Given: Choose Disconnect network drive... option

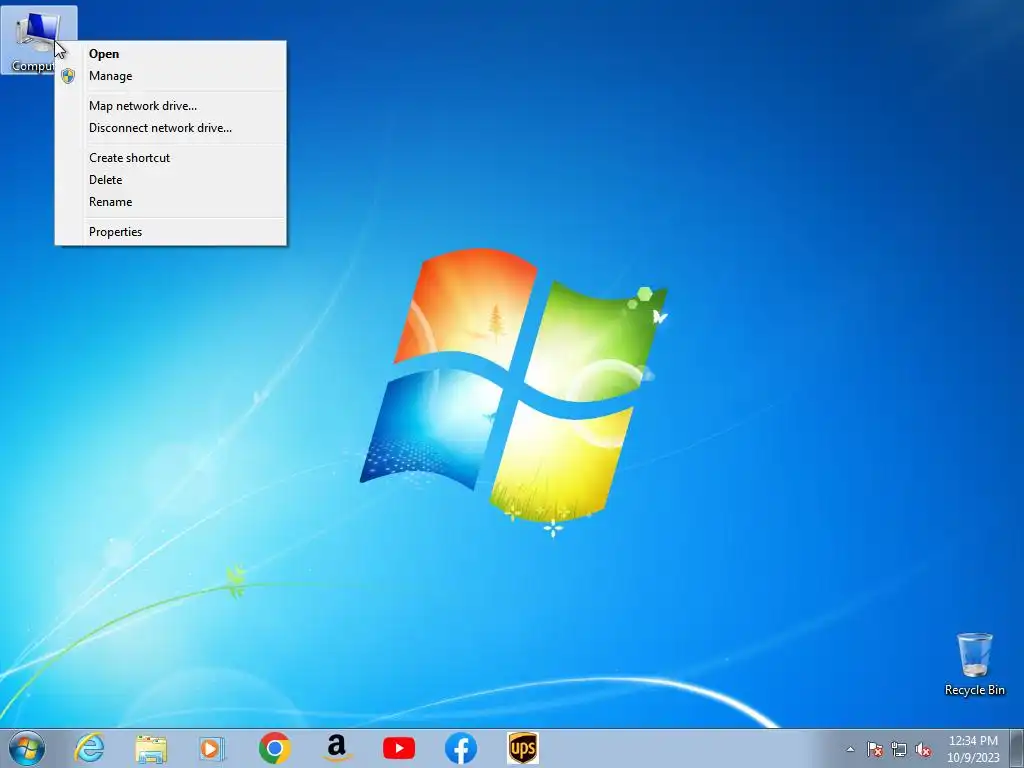Looking at the screenshot, I should tap(170, 128).
